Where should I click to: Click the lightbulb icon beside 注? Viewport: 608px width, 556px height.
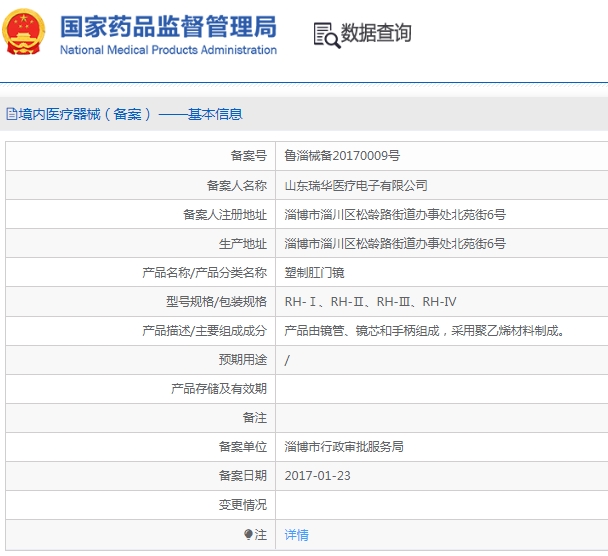click(x=248, y=535)
